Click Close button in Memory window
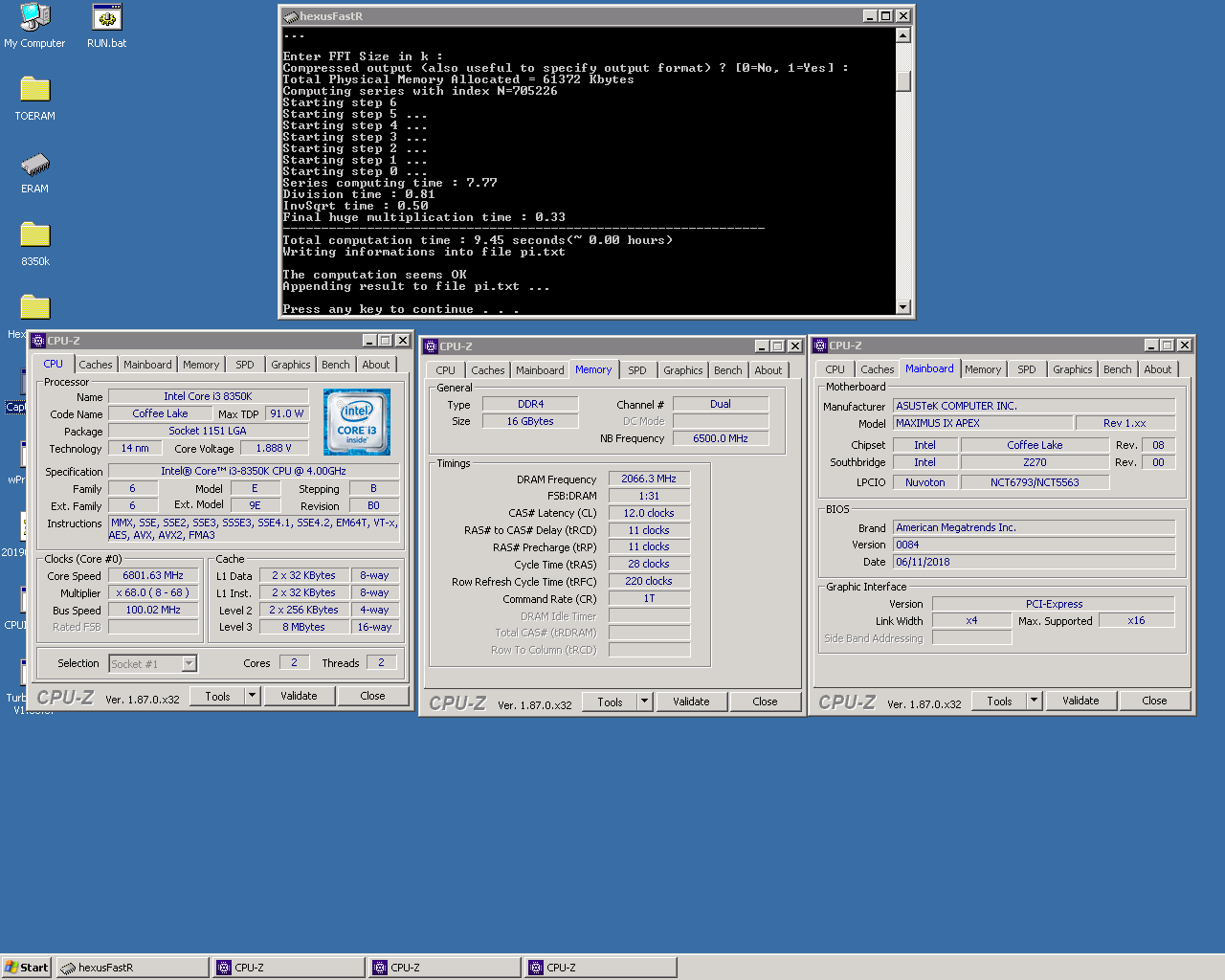Image resolution: width=1225 pixels, height=980 pixels. pyautogui.click(x=766, y=702)
